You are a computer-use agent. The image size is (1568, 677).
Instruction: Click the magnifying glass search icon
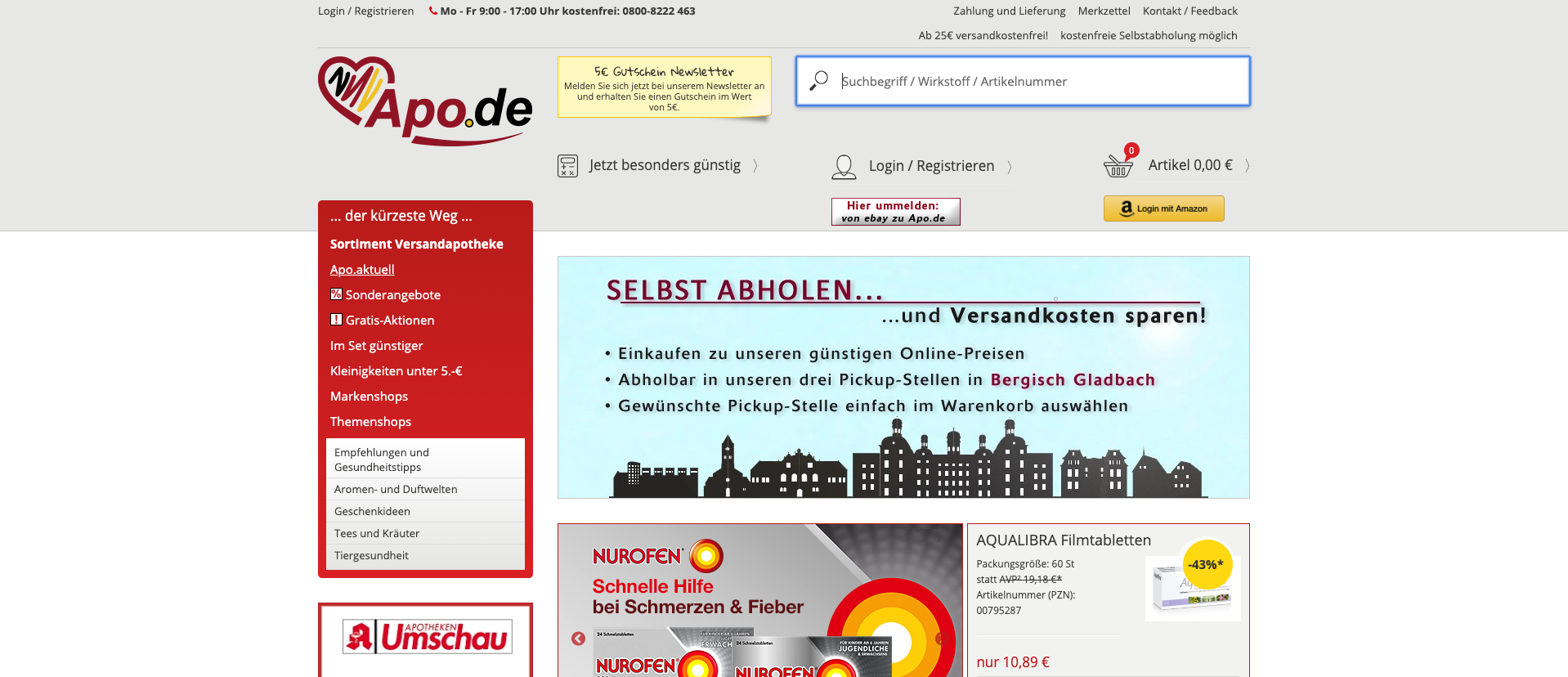tap(818, 81)
